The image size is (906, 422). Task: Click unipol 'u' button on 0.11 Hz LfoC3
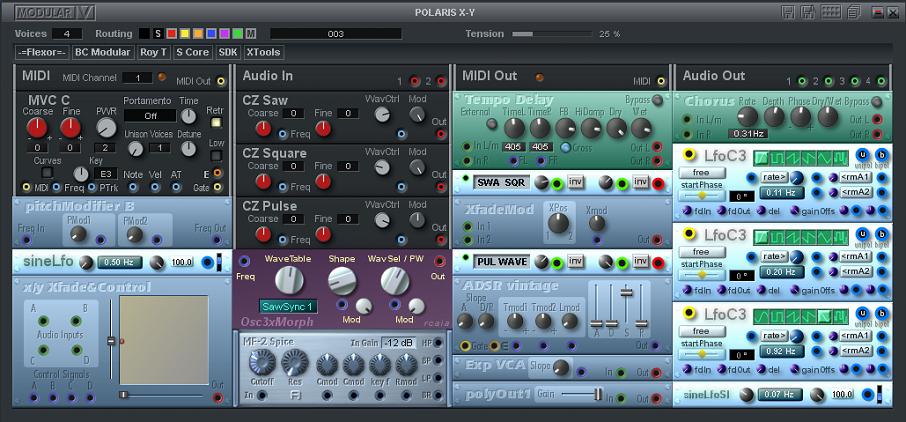(863, 154)
